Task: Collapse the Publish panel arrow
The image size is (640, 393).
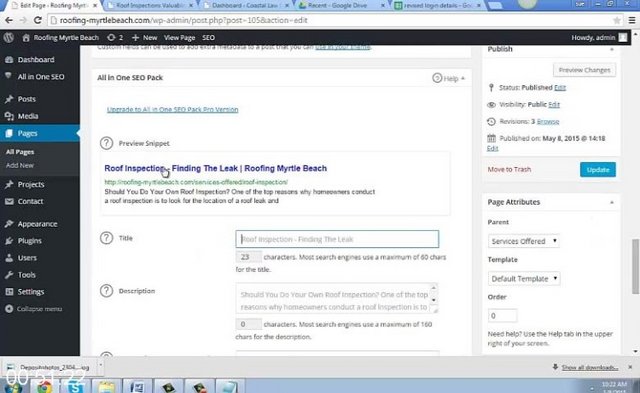Action: pyautogui.click(x=611, y=50)
